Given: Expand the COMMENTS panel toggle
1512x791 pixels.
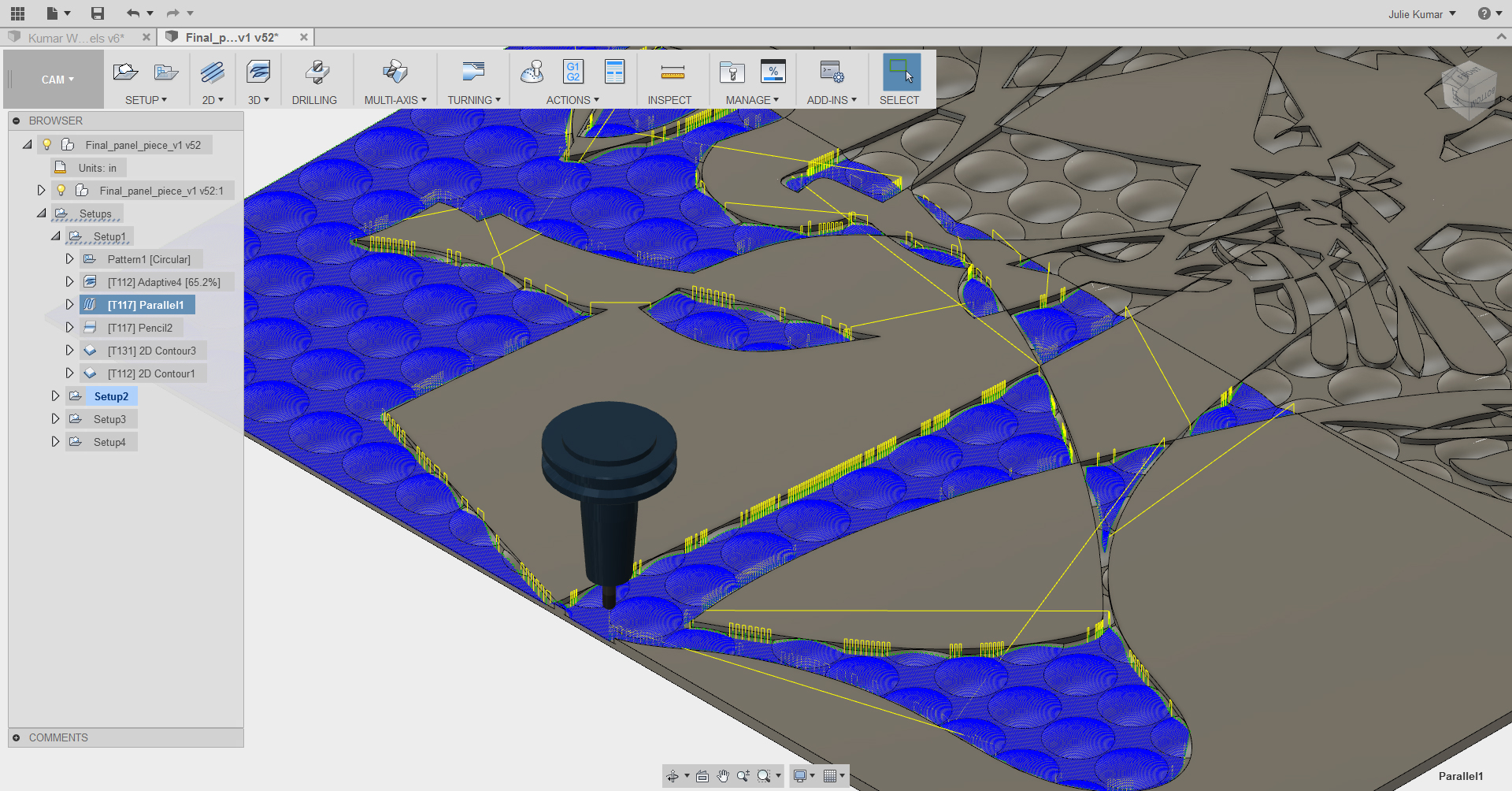Looking at the screenshot, I should pyautogui.click(x=16, y=737).
